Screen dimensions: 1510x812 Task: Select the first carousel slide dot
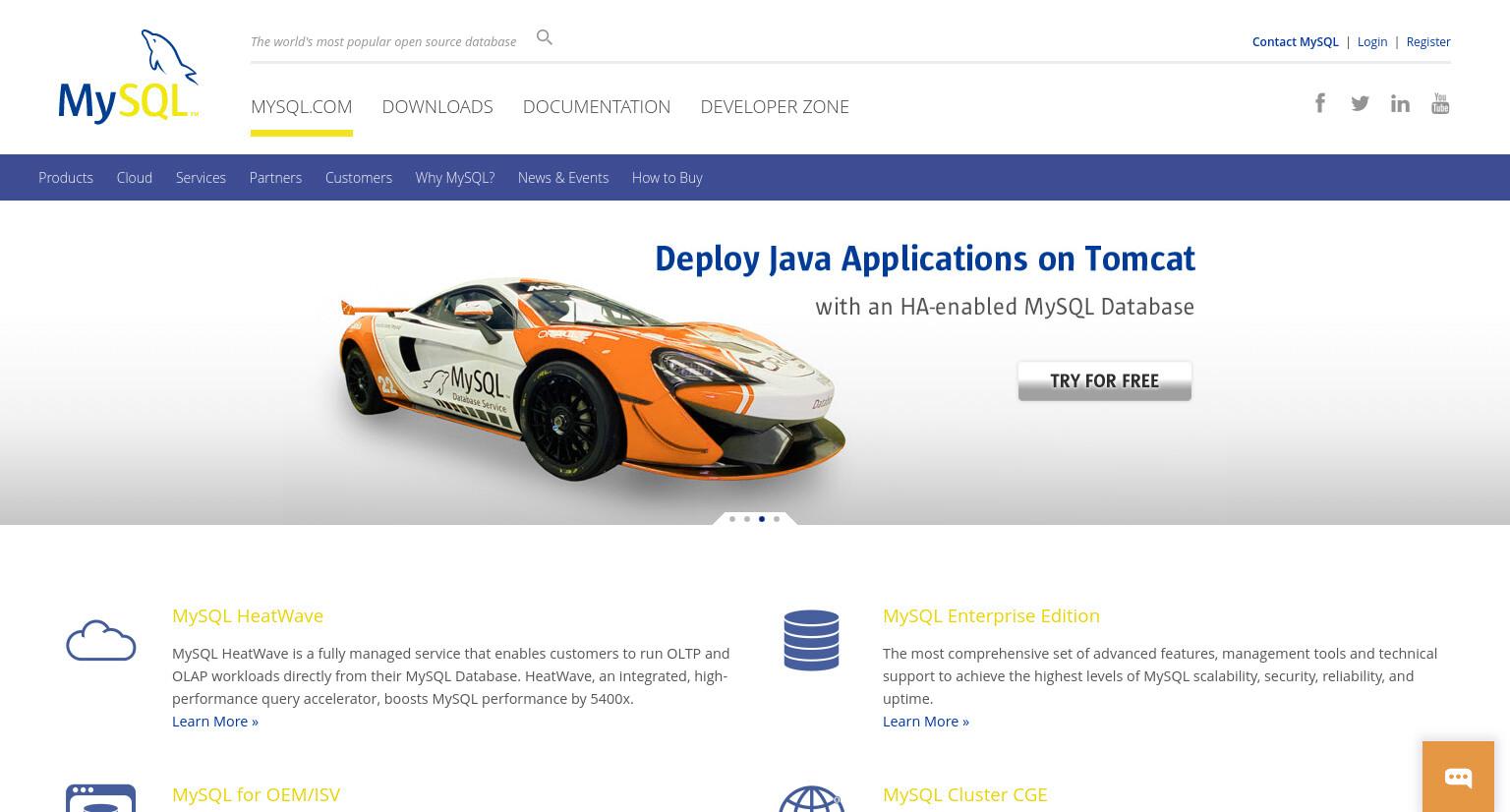(x=732, y=519)
